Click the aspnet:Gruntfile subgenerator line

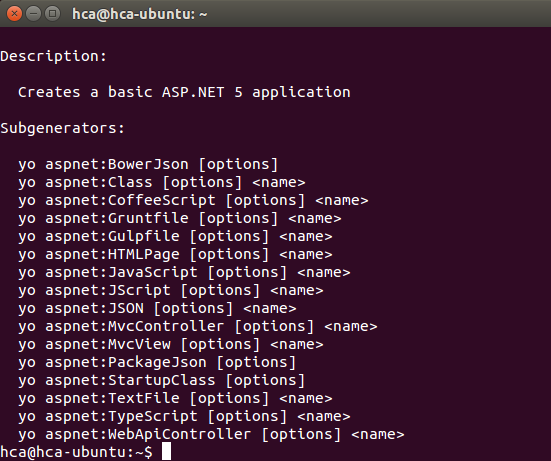(x=180, y=219)
